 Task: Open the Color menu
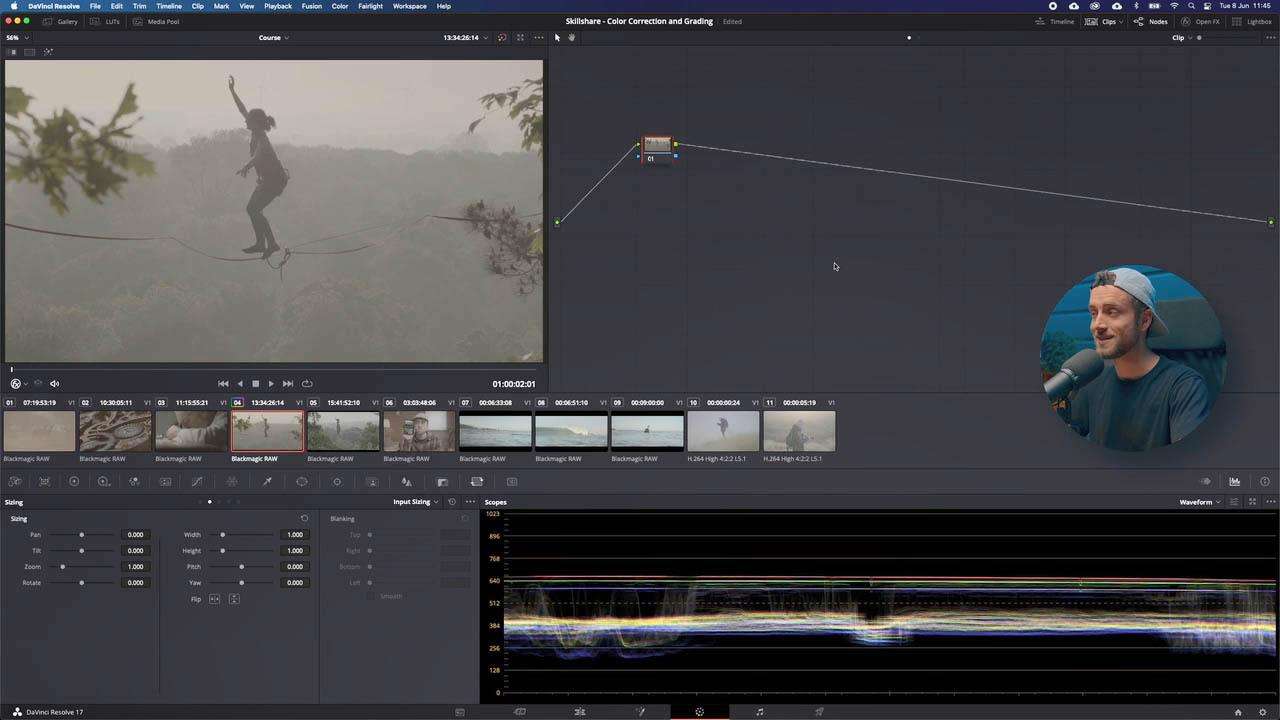pos(340,6)
